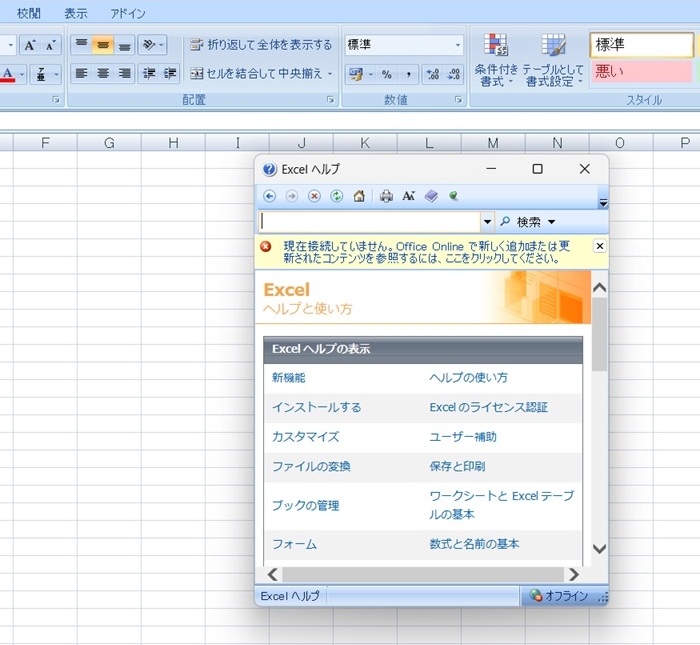
Task: Open 配置 alignment dialog launcher
Action: click(x=330, y=100)
